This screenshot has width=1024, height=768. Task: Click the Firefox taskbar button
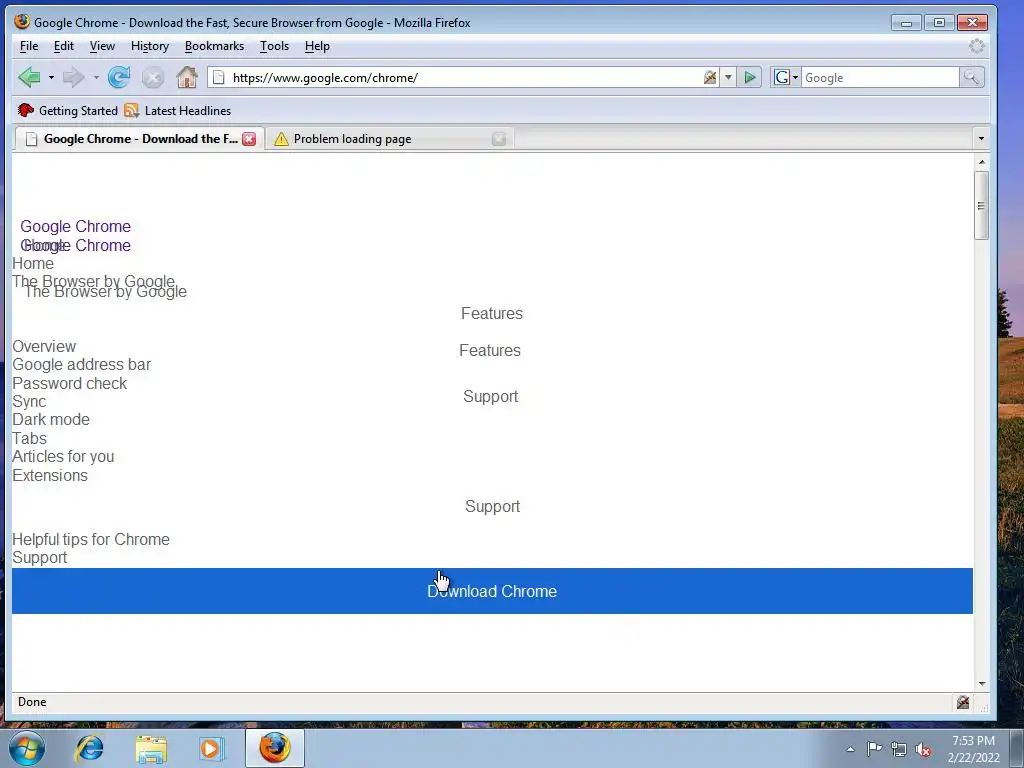275,748
